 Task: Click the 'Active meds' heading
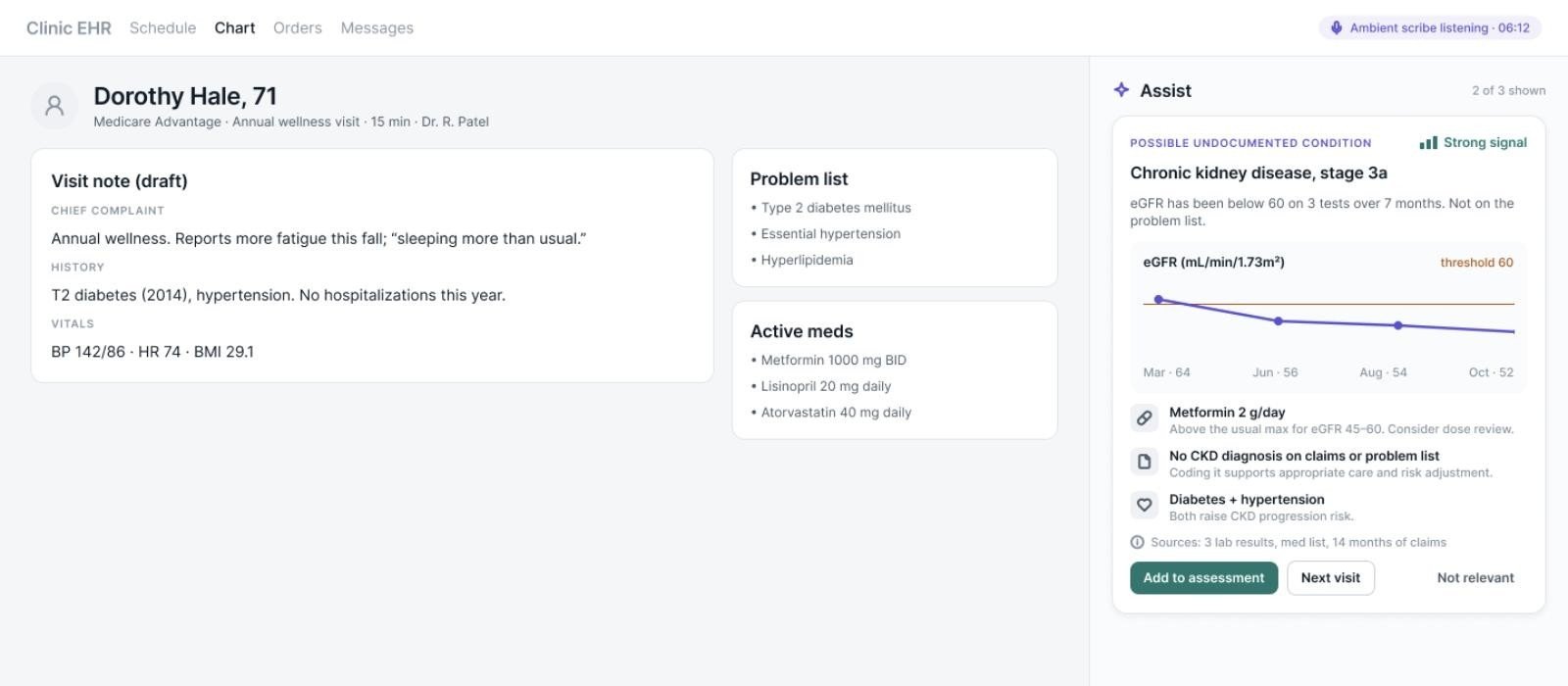[802, 332]
